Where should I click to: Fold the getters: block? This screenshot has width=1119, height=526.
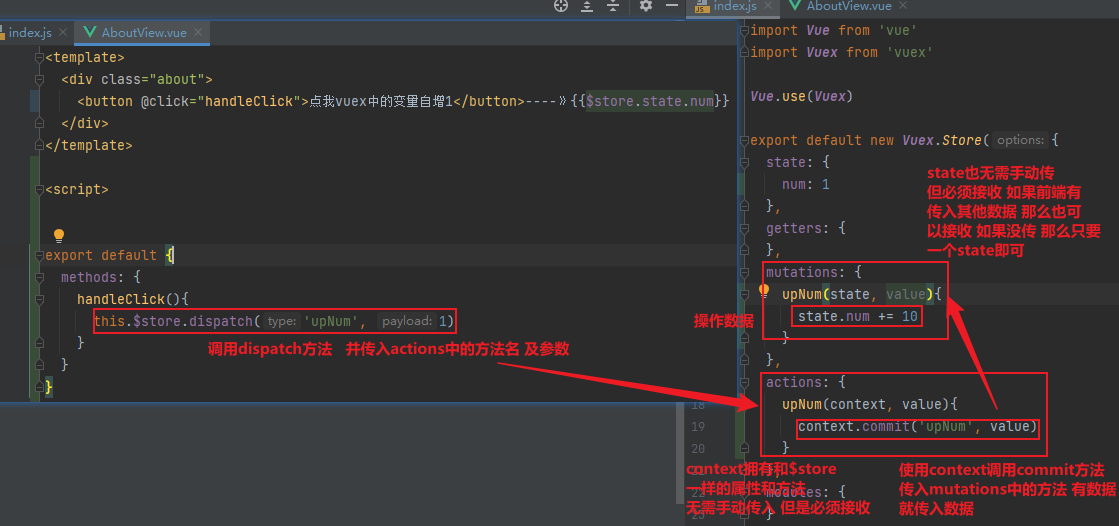click(744, 228)
